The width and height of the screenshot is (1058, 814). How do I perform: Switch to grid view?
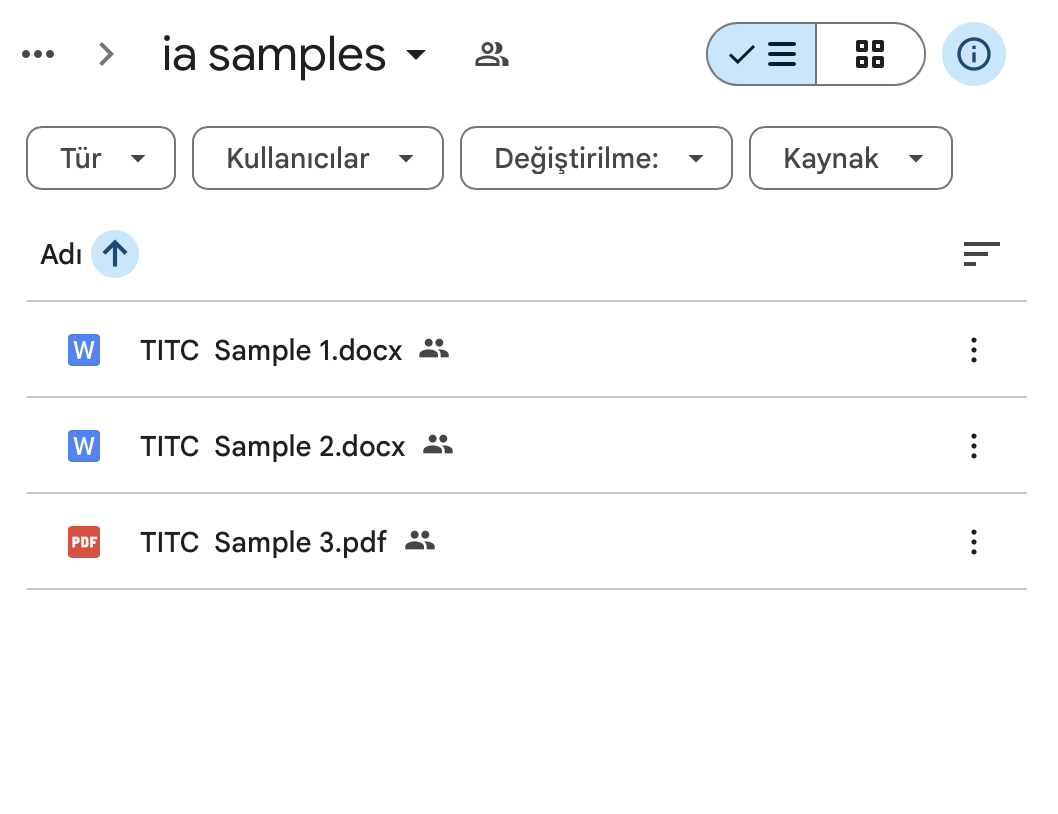tap(870, 54)
